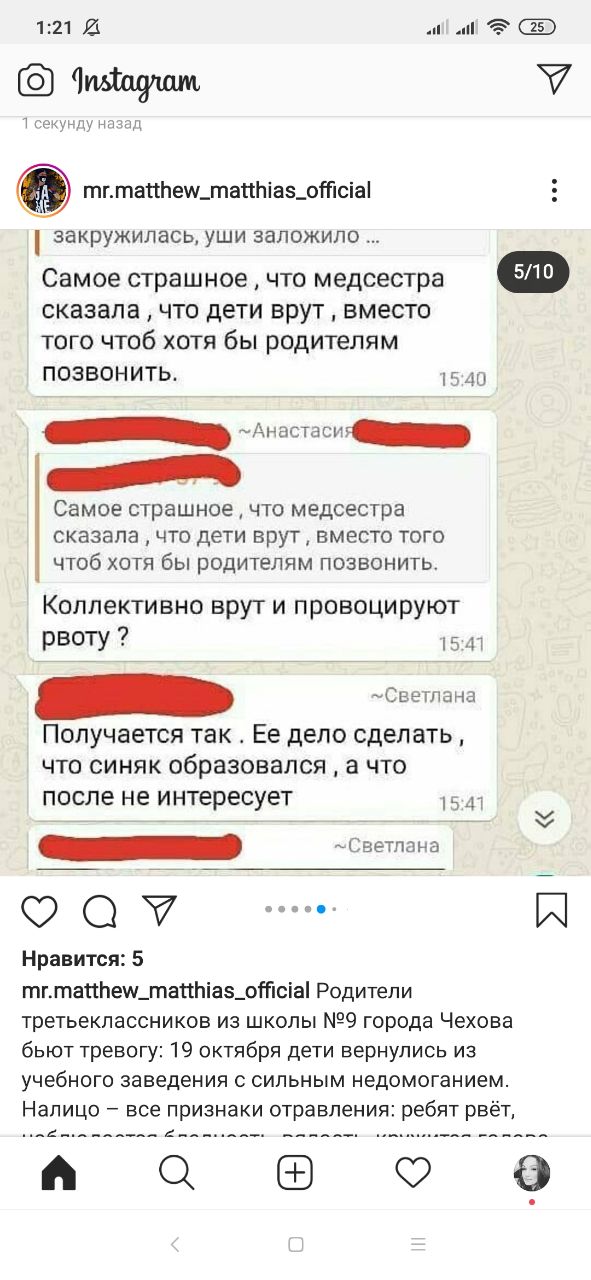The image size is (591, 1280).
Task: Open the post's three-dot options menu
Action: (x=555, y=191)
